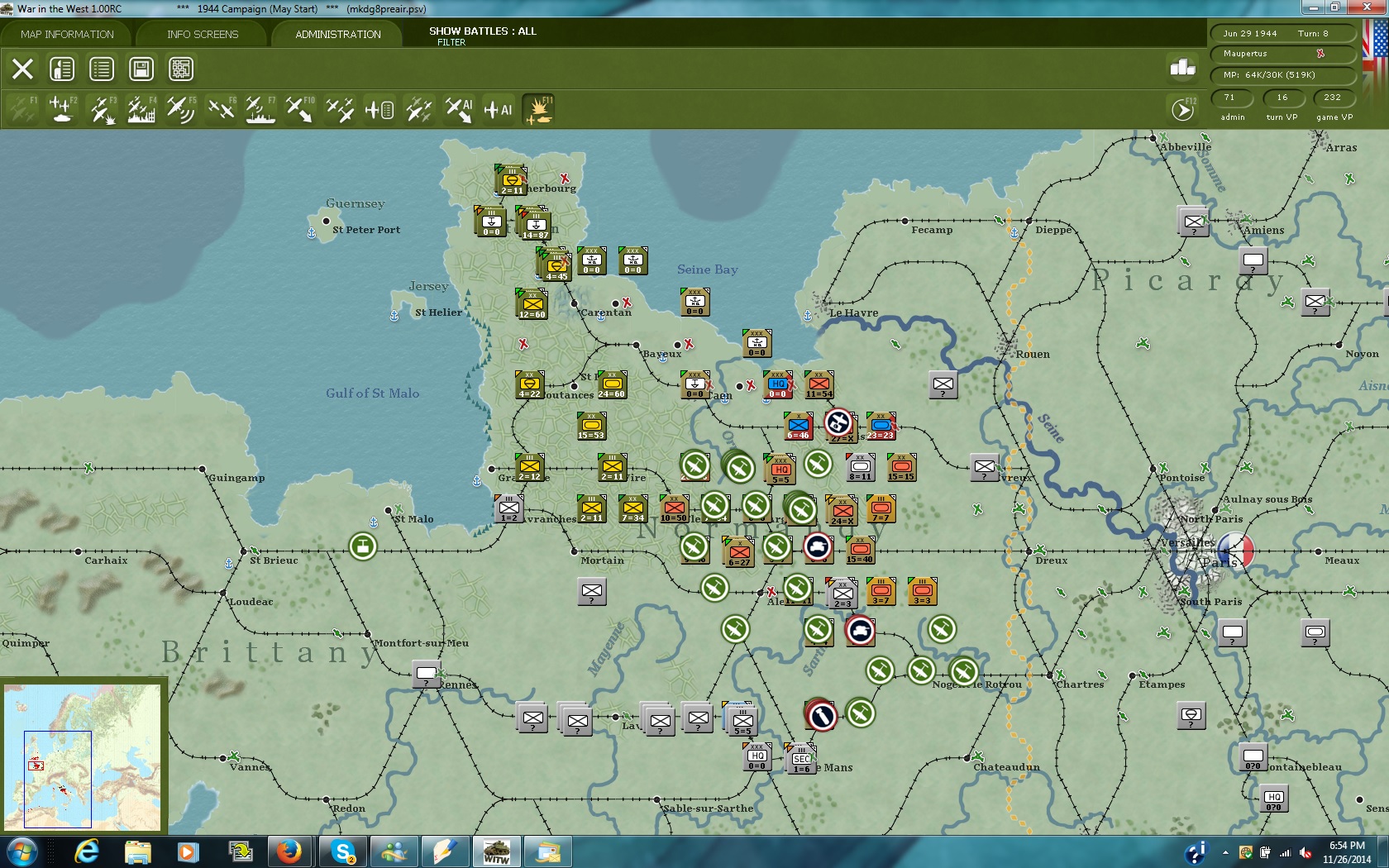Screen dimensions: 1389x868
Task: Open the map grid layout icon
Action: 181,69
